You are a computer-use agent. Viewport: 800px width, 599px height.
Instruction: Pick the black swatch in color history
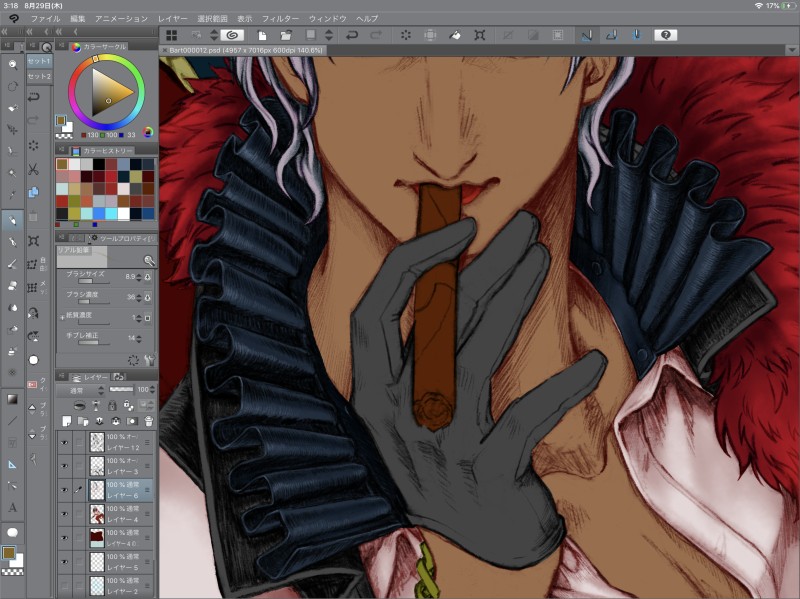click(99, 164)
